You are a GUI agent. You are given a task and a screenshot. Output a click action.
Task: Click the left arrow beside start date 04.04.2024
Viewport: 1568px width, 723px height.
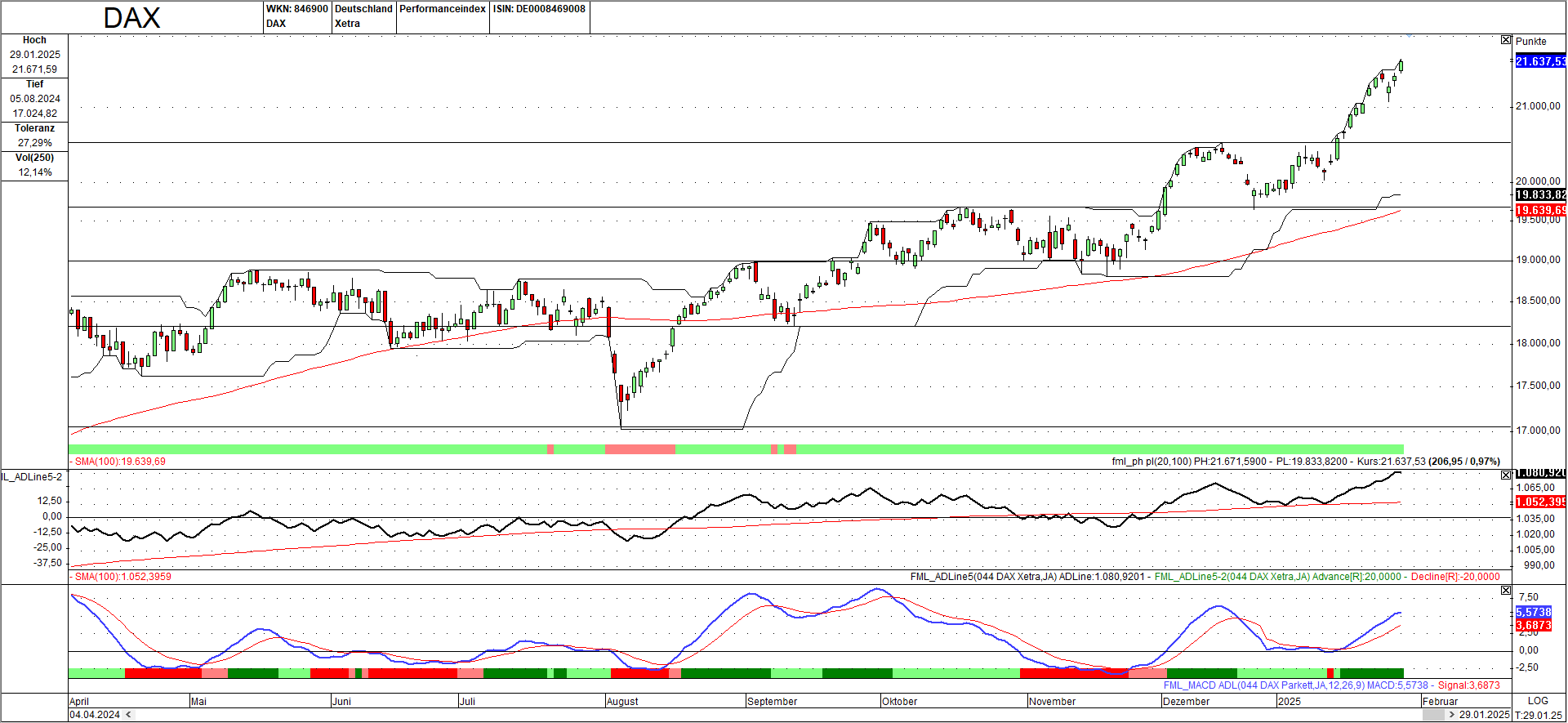[128, 715]
